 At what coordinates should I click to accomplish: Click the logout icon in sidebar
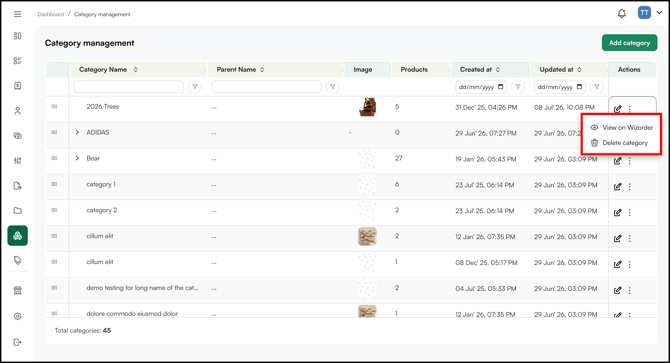18,342
